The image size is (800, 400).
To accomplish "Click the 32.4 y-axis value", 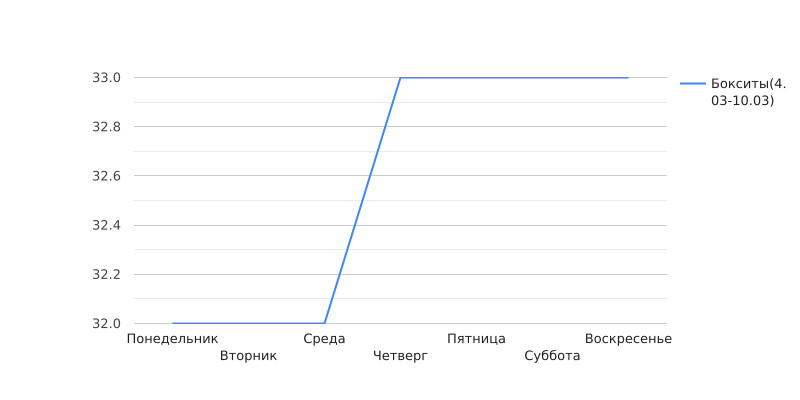I will point(106,225).
